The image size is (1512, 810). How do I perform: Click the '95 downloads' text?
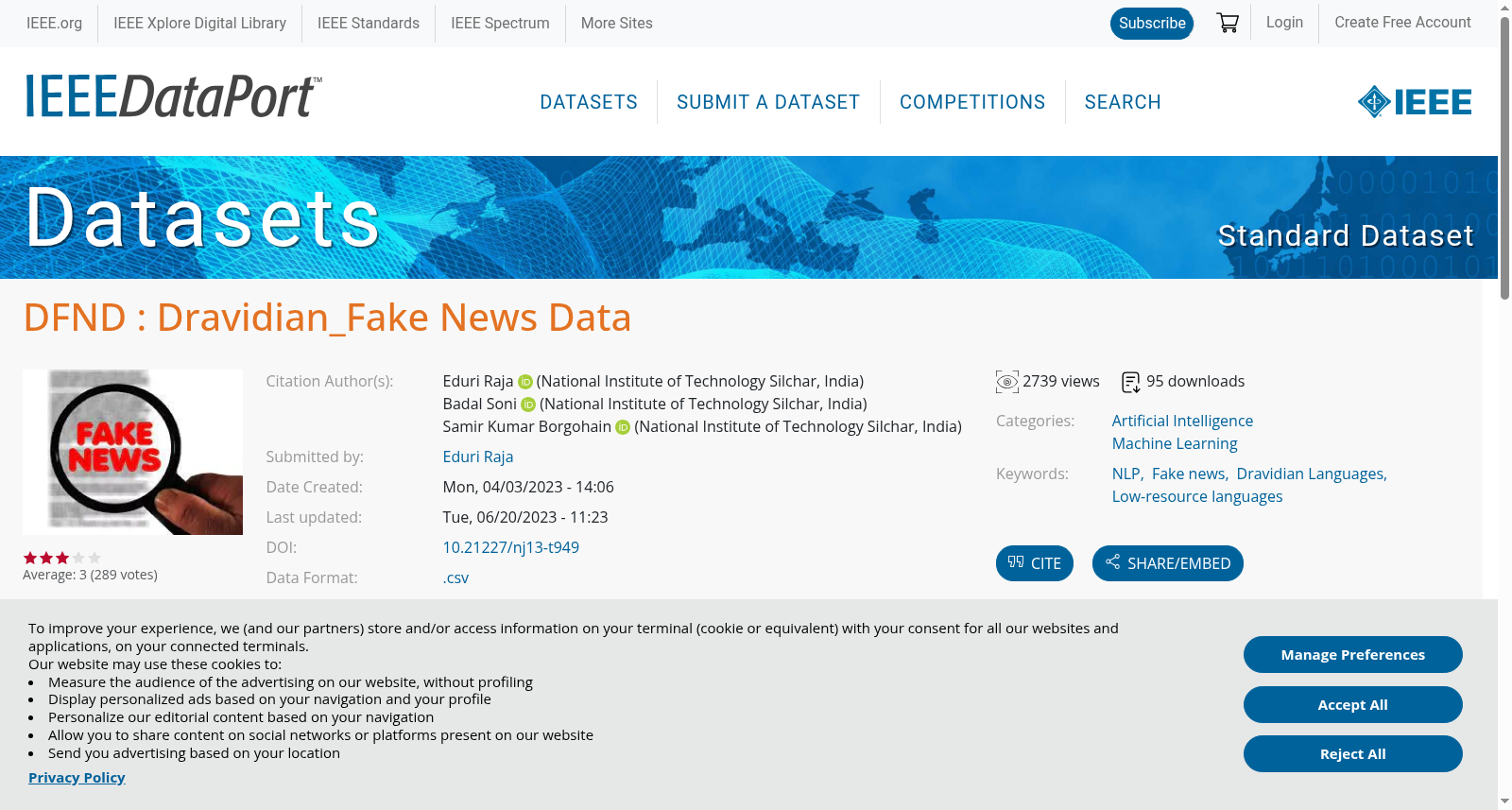coord(1195,381)
